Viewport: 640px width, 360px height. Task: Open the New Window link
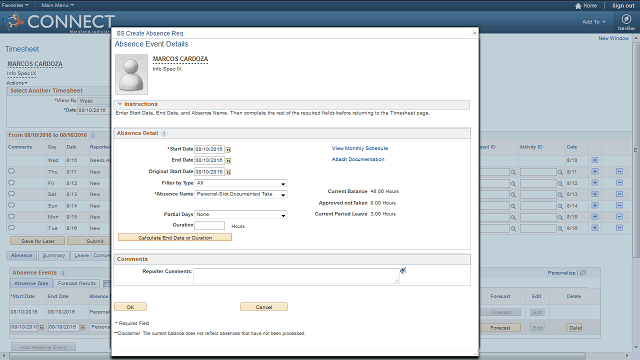pos(613,38)
